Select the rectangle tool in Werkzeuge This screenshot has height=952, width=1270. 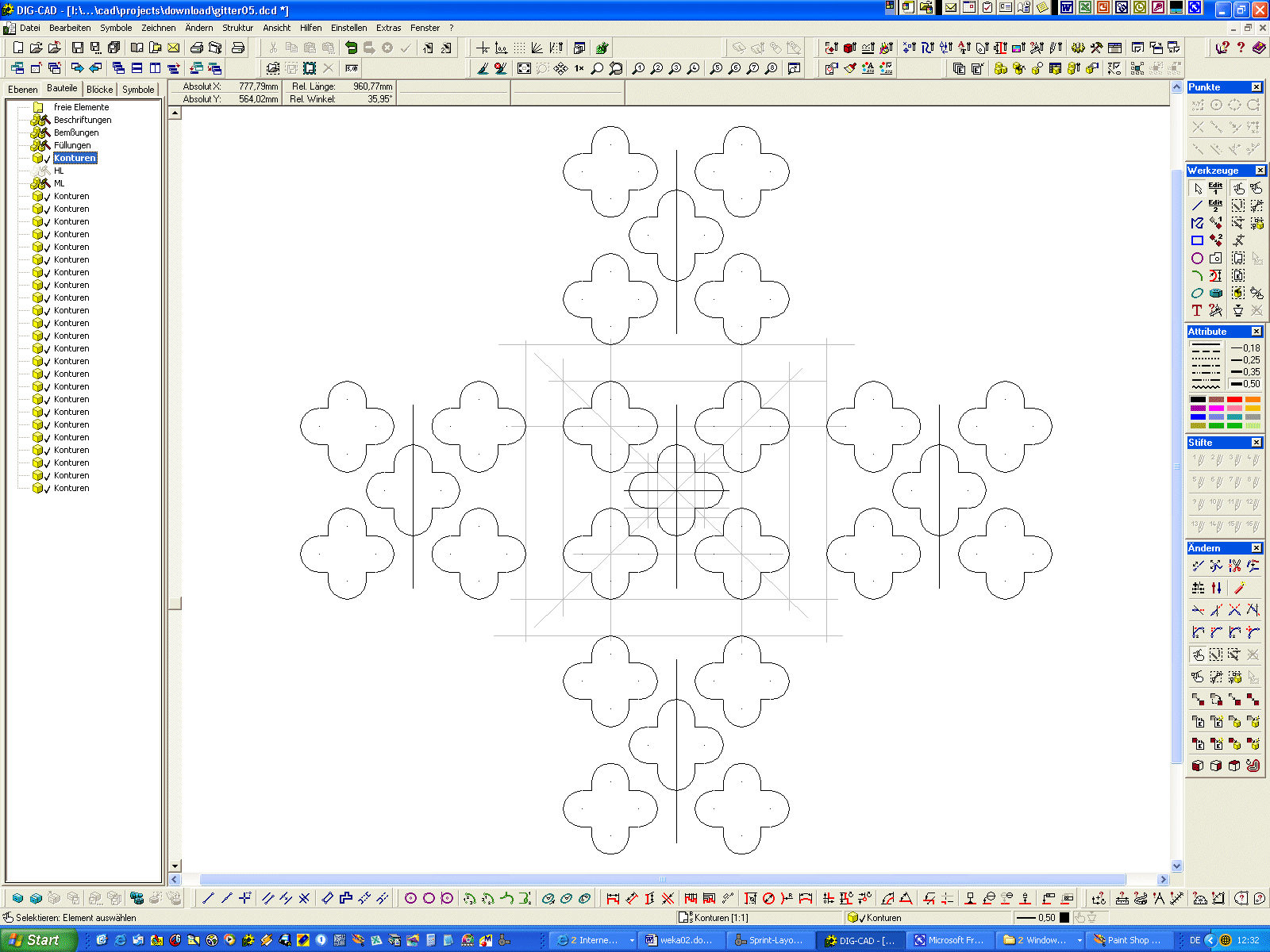(1197, 240)
